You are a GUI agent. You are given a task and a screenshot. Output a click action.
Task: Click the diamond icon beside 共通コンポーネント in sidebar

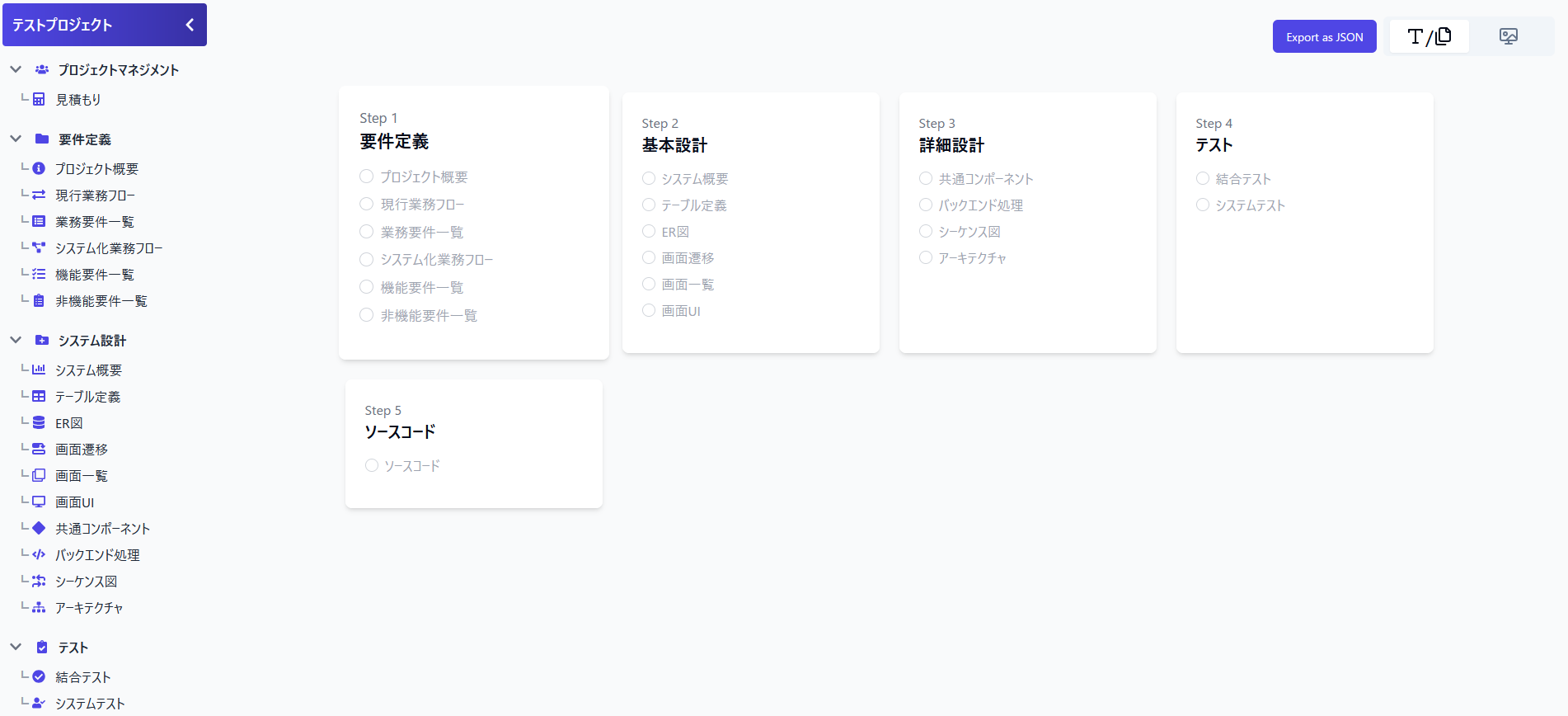39,528
